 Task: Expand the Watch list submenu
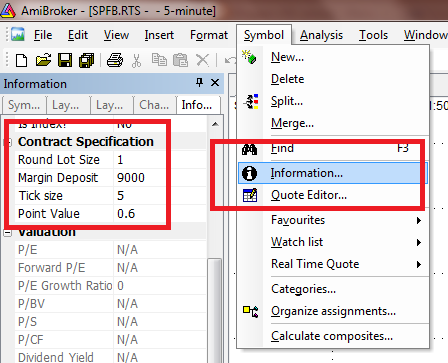coord(333,242)
